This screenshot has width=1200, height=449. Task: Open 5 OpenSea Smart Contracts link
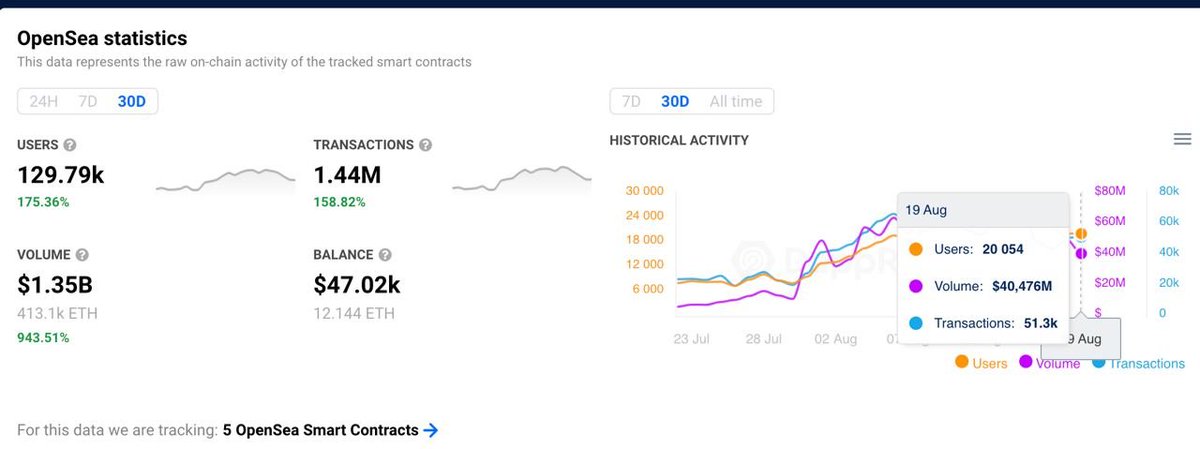coord(320,430)
